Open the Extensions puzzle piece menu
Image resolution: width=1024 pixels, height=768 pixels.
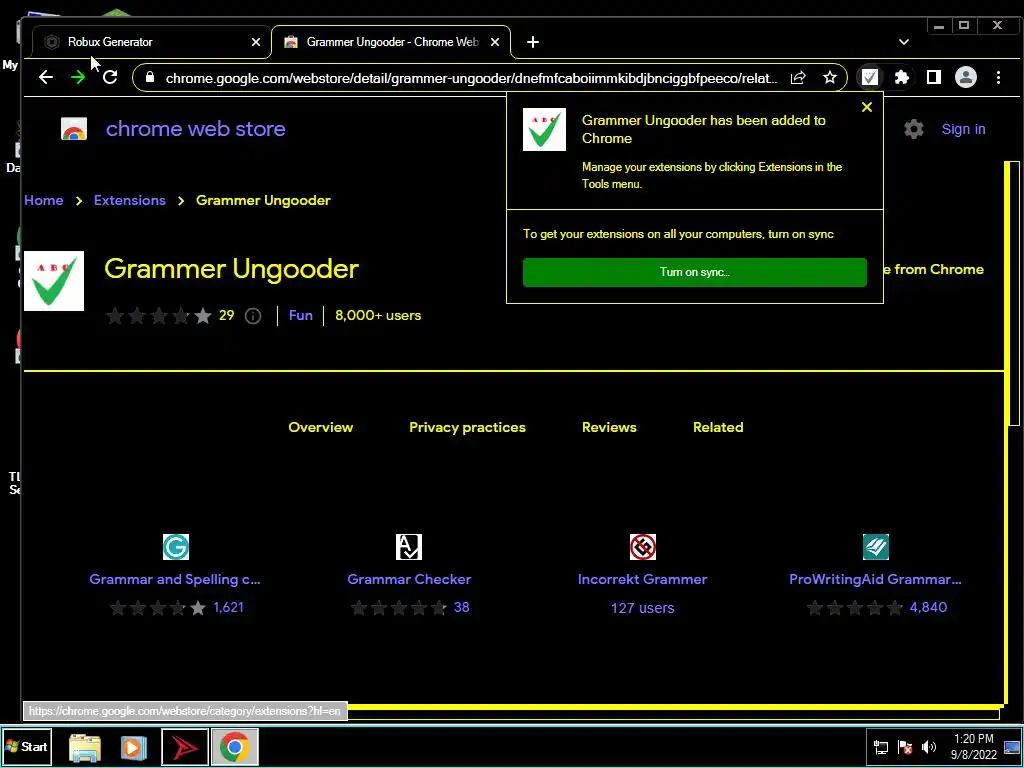pyautogui.click(x=902, y=78)
